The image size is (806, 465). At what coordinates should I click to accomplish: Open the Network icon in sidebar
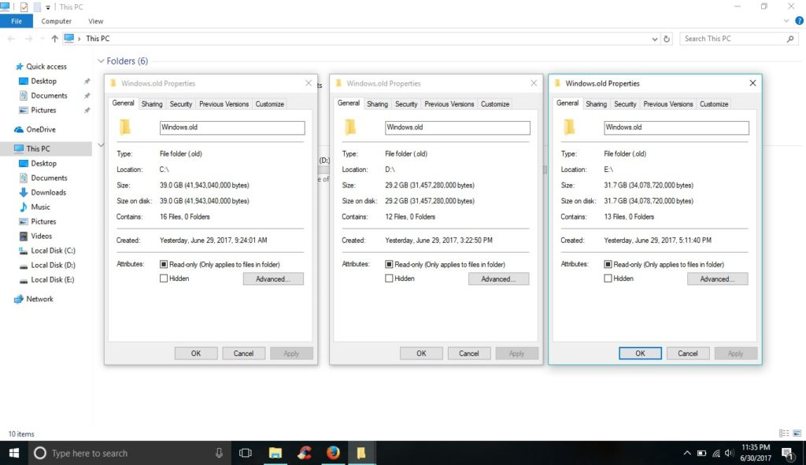point(19,299)
